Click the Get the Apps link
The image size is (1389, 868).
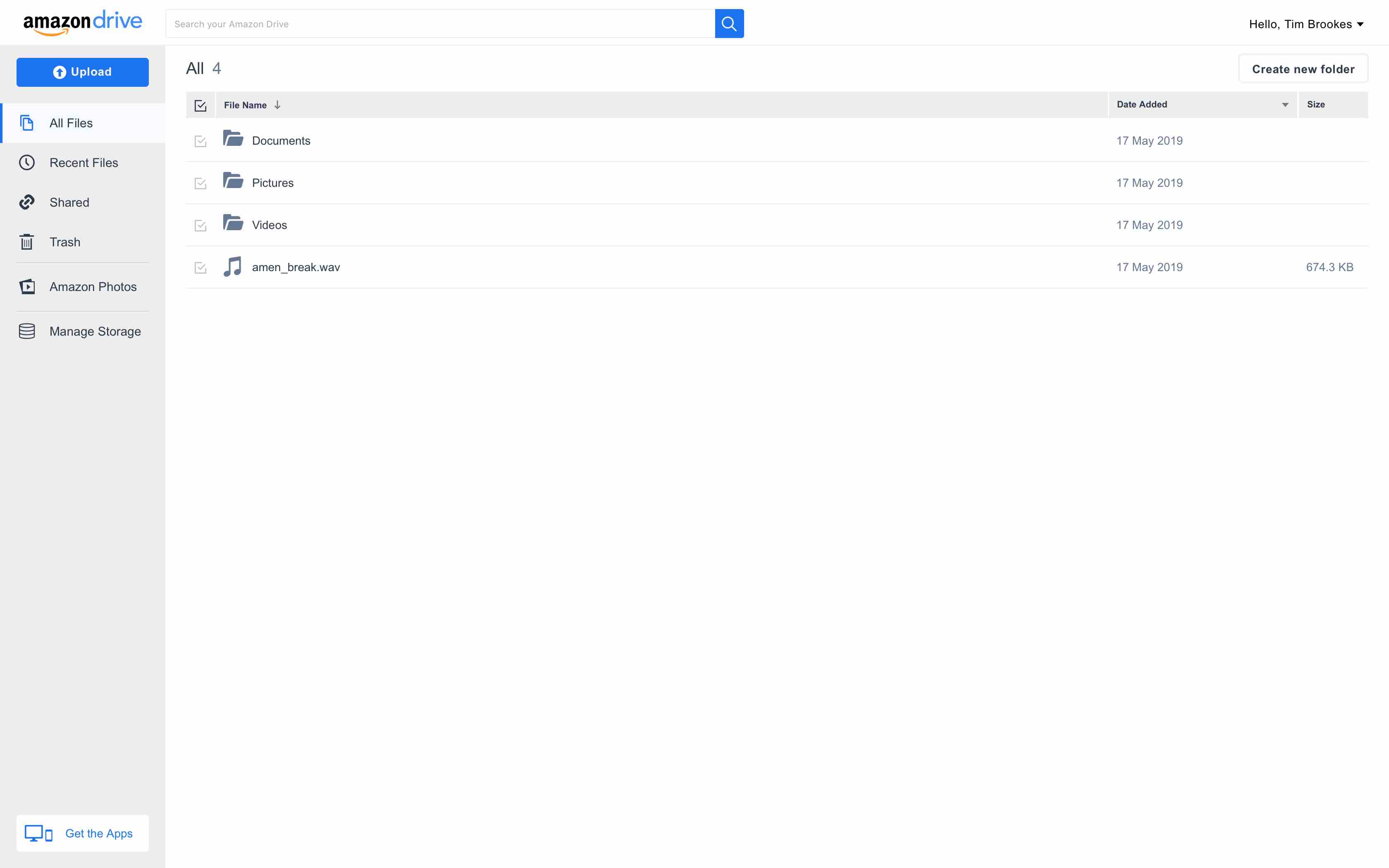tap(98, 833)
